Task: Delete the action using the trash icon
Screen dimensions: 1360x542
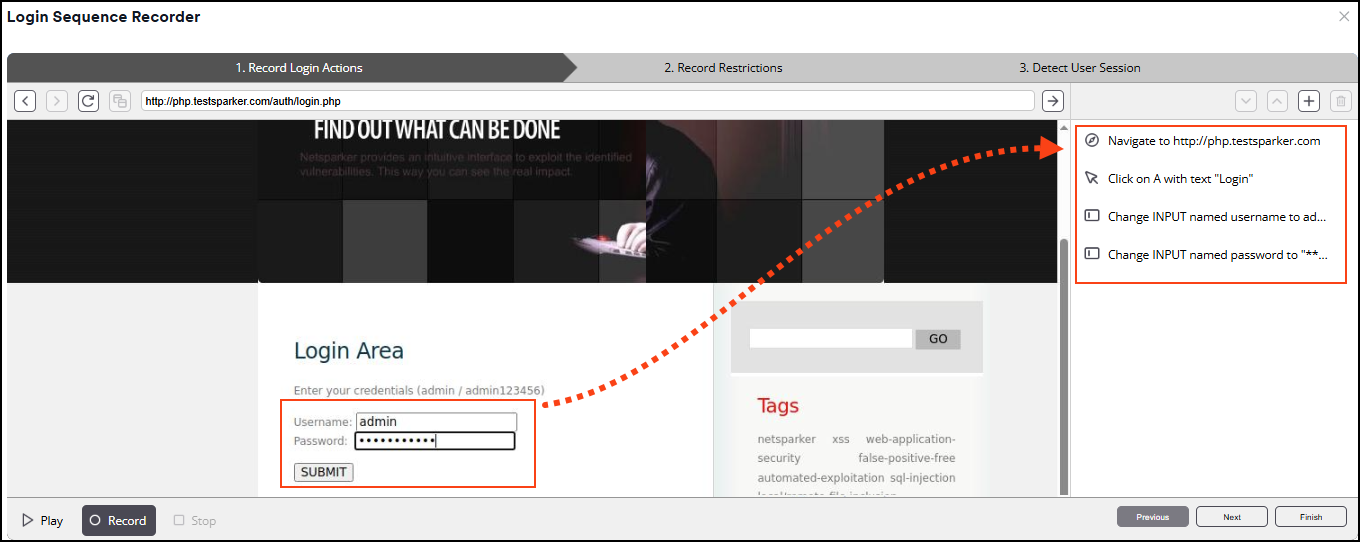Action: [1341, 101]
